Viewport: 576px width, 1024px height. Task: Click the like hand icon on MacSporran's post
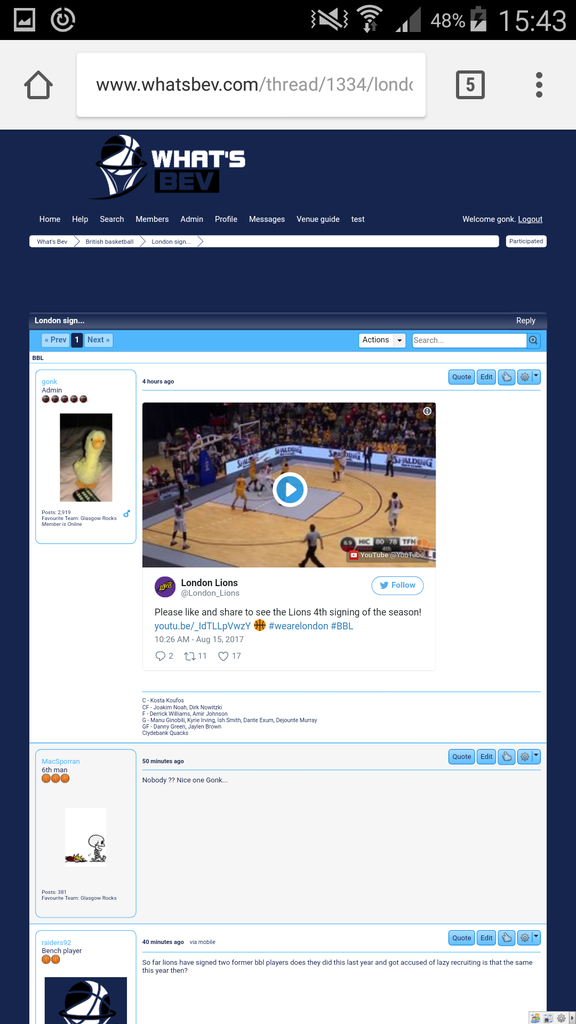[x=507, y=756]
